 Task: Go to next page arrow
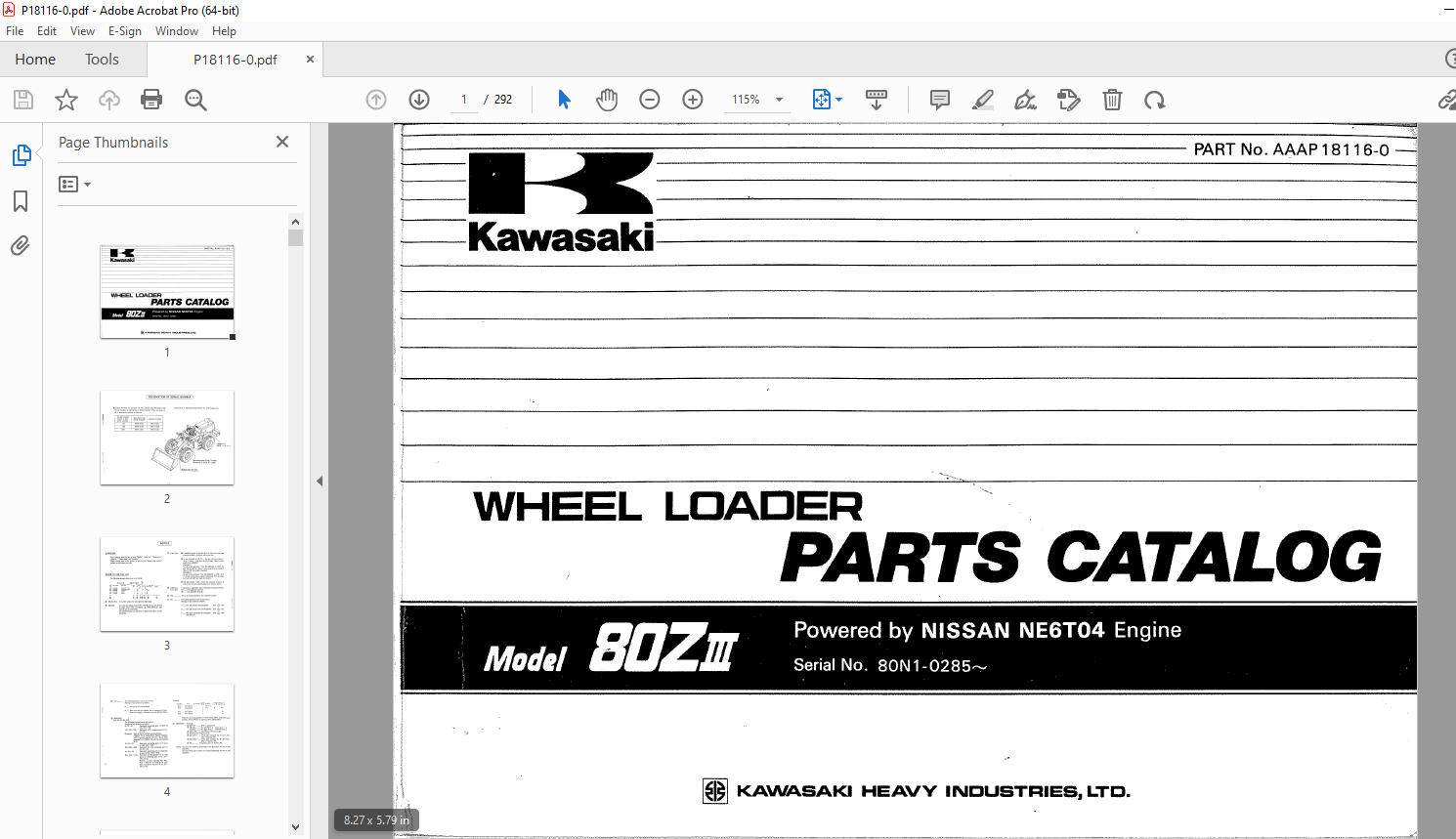tap(419, 100)
